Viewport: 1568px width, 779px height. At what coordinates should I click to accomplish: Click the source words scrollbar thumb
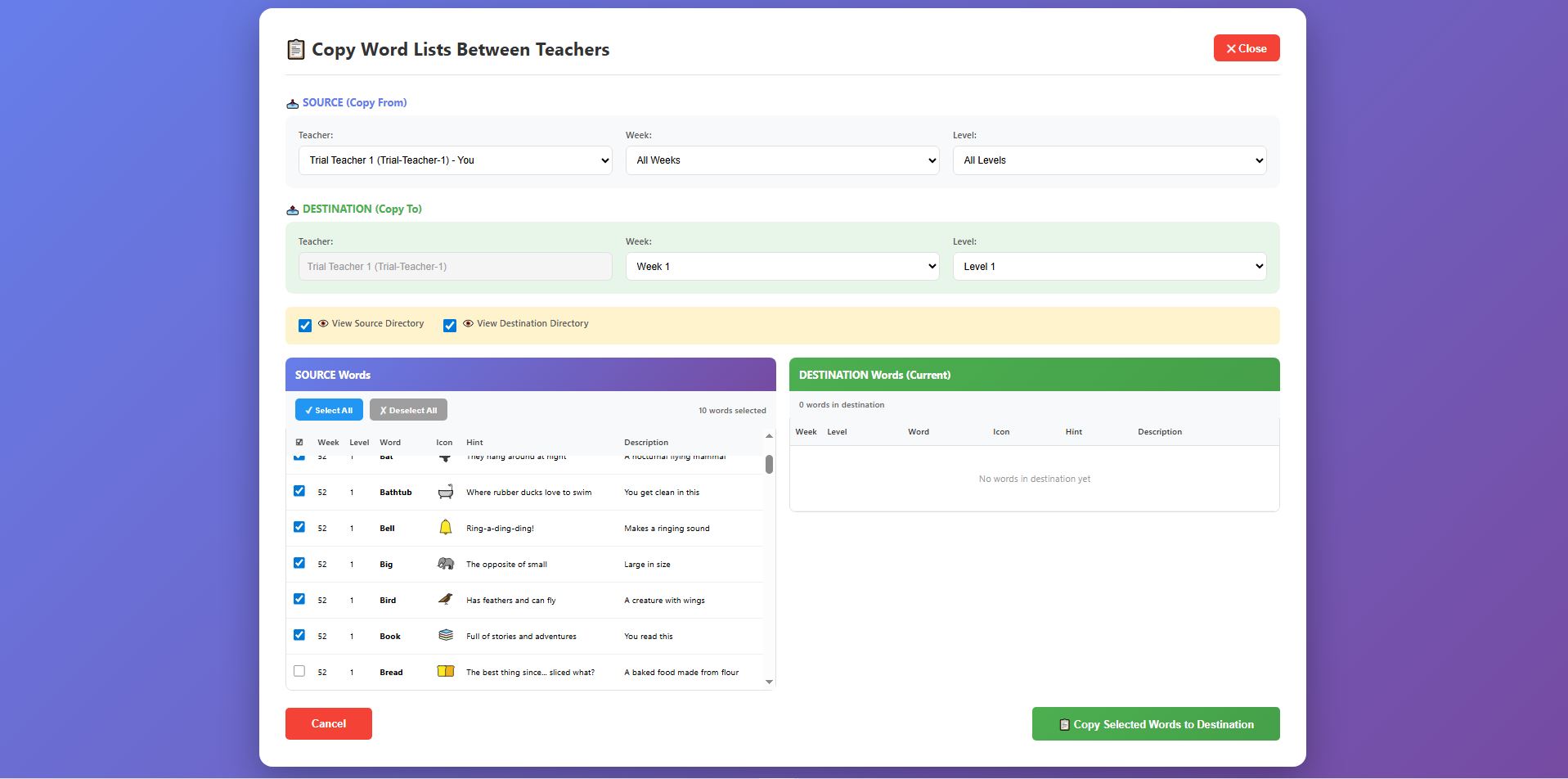pyautogui.click(x=769, y=464)
